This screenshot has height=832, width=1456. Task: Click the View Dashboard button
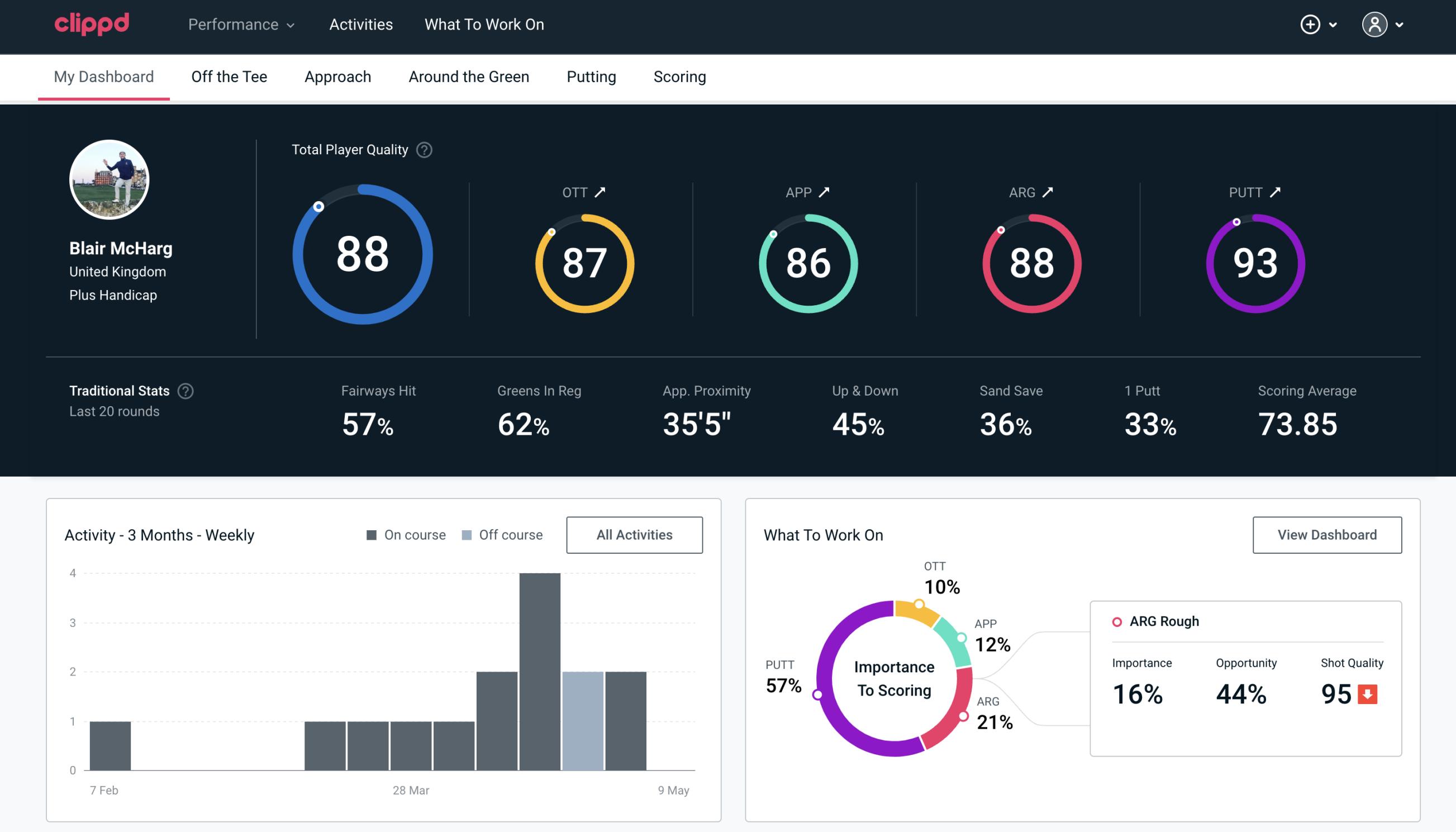click(x=1327, y=534)
